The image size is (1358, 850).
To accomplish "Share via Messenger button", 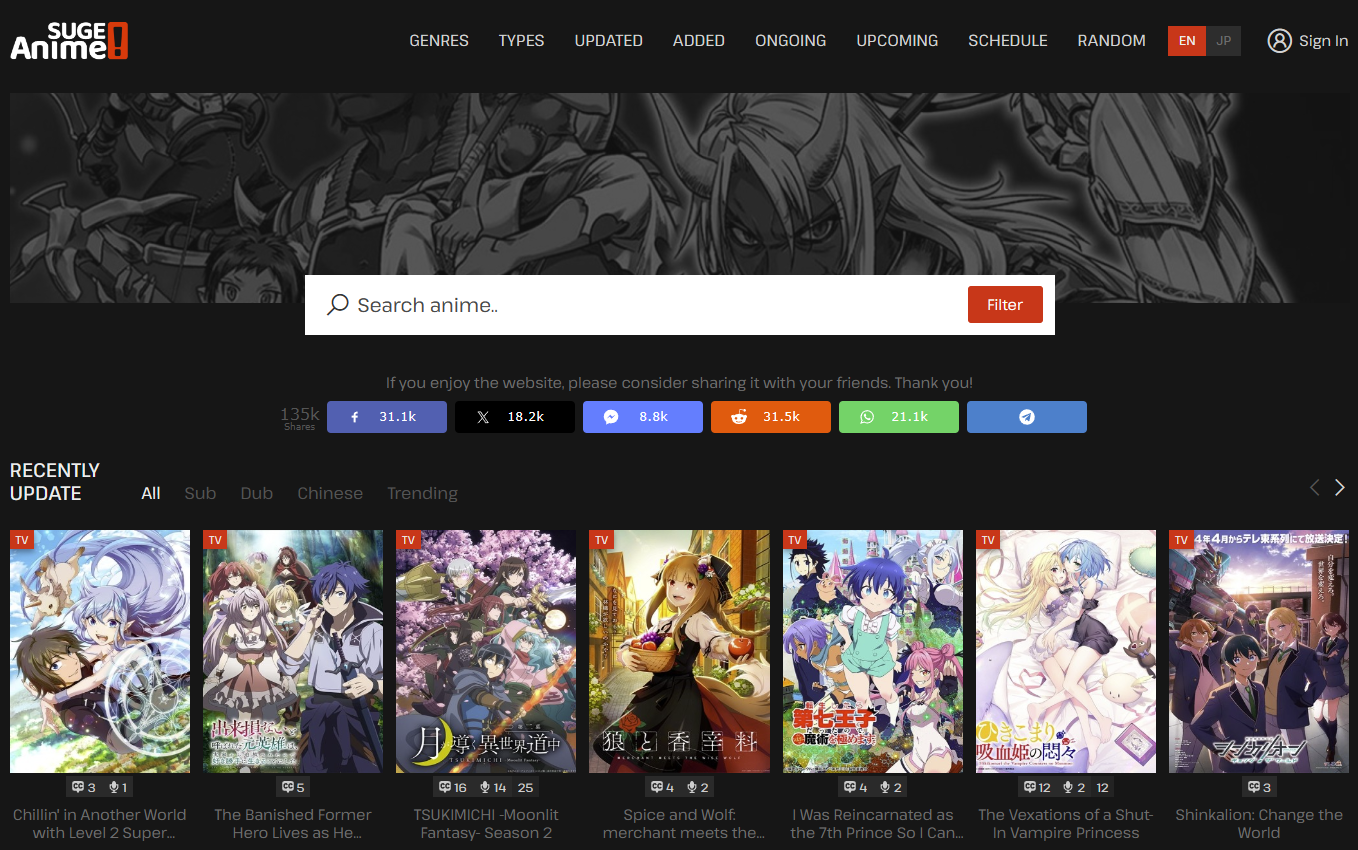I will click(642, 417).
